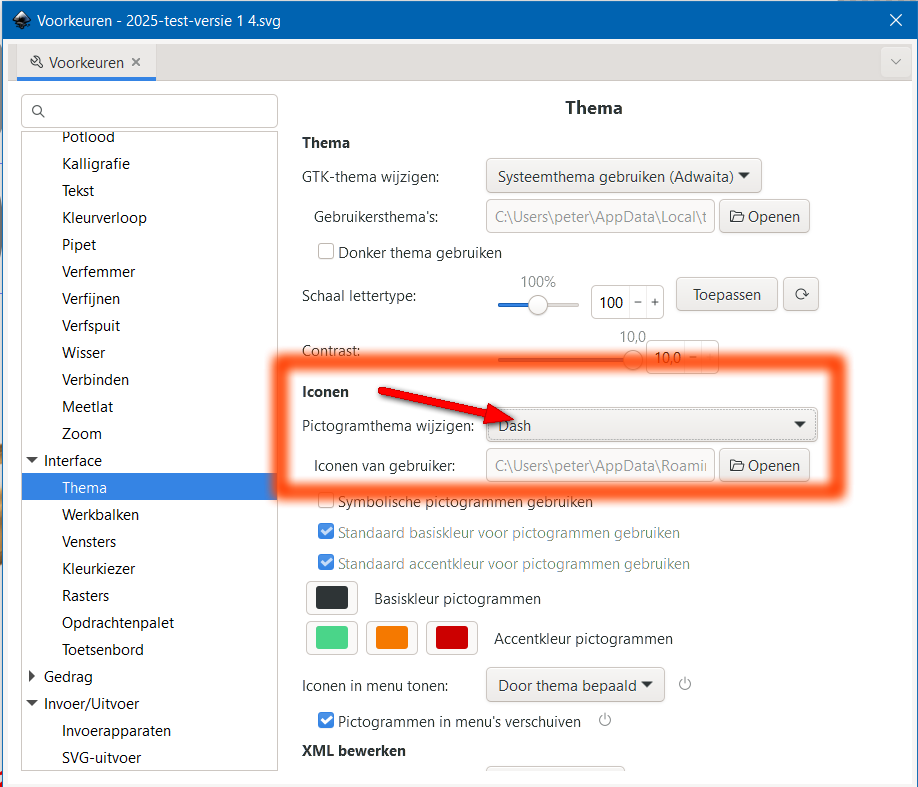
Task: Click reset icon beside Pictogrammen in menu's verschuiven
Action: 605,721
